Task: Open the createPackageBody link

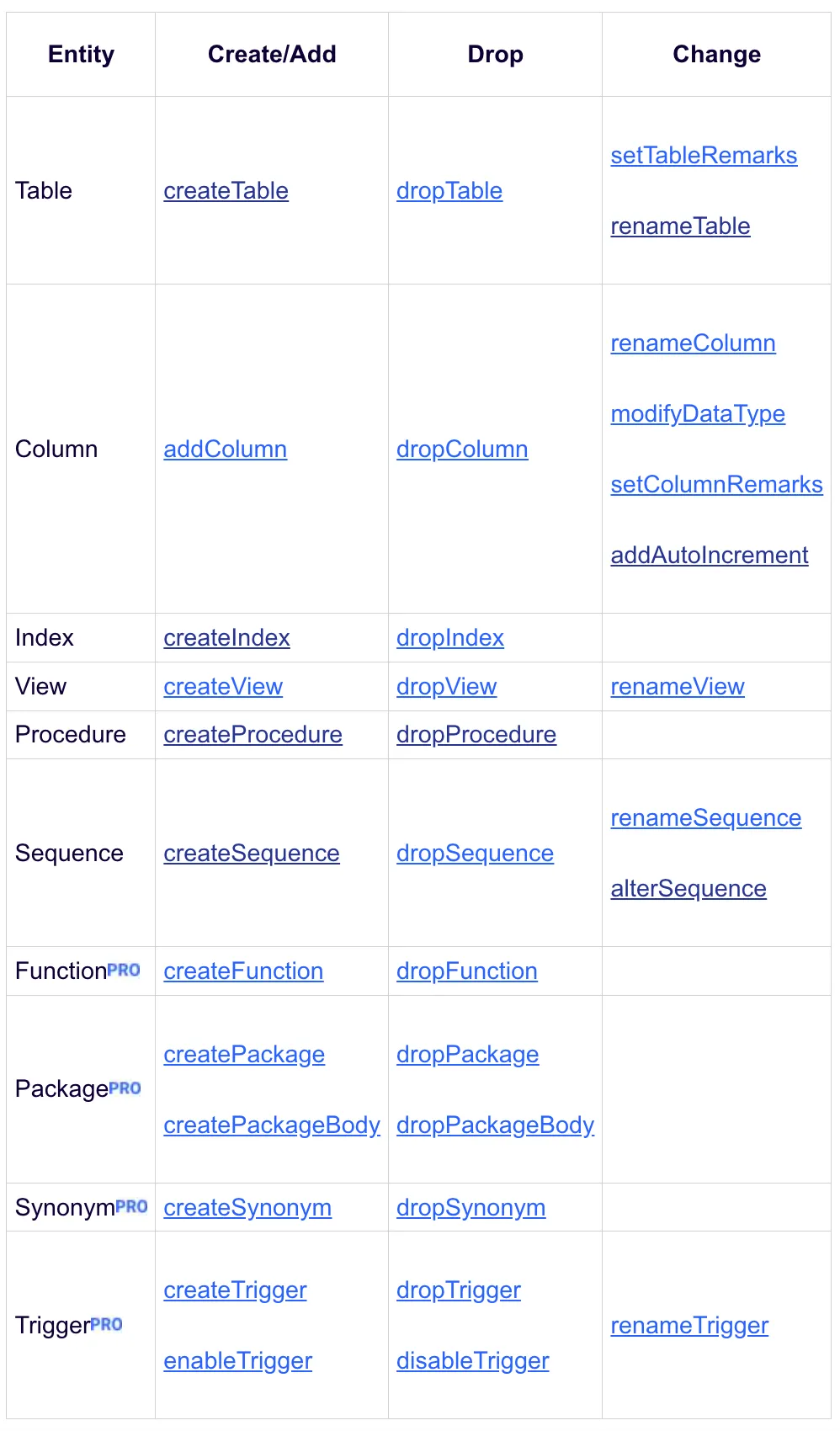Action: 272,1125
